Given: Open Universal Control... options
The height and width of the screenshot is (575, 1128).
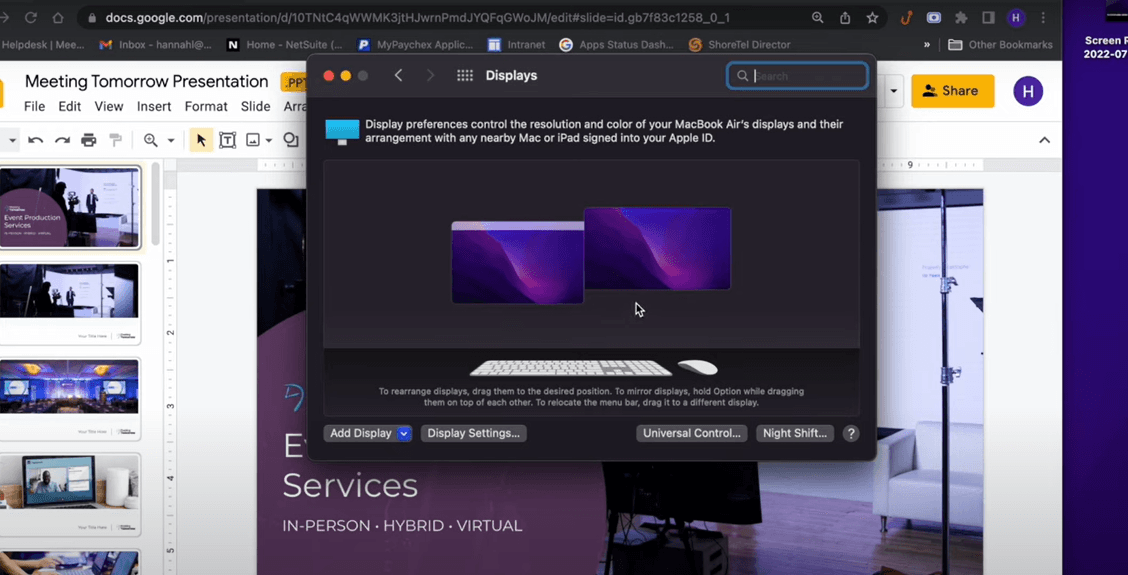Looking at the screenshot, I should [691, 433].
